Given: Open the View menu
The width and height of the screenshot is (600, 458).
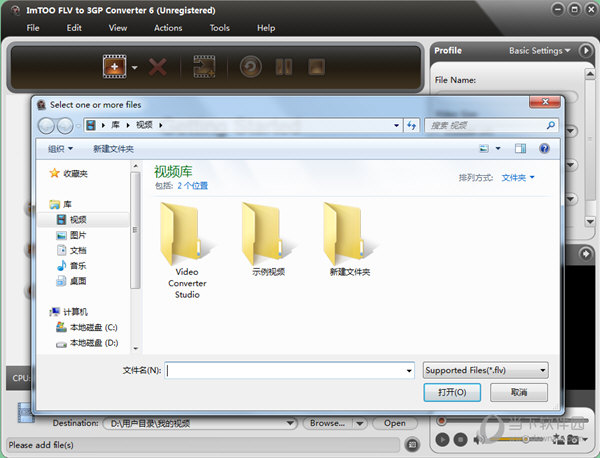Looking at the screenshot, I should [x=118, y=28].
